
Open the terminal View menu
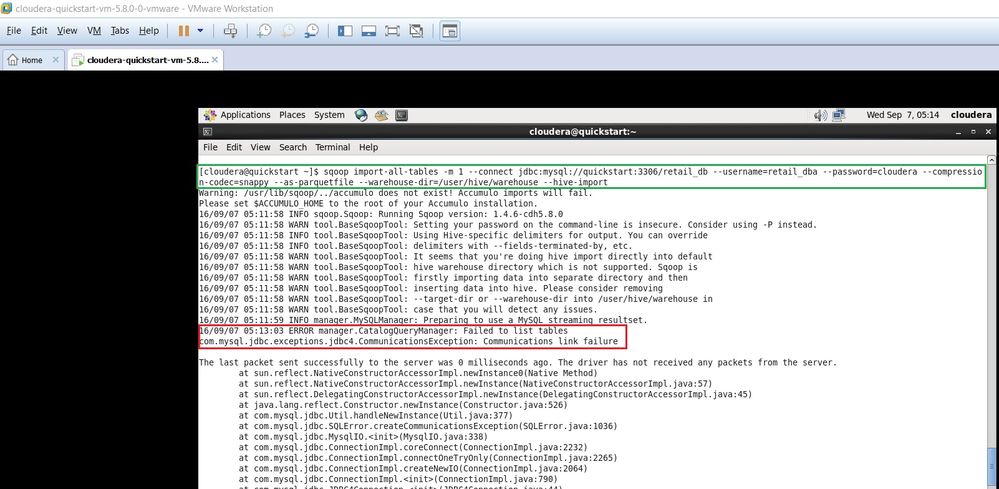click(260, 147)
